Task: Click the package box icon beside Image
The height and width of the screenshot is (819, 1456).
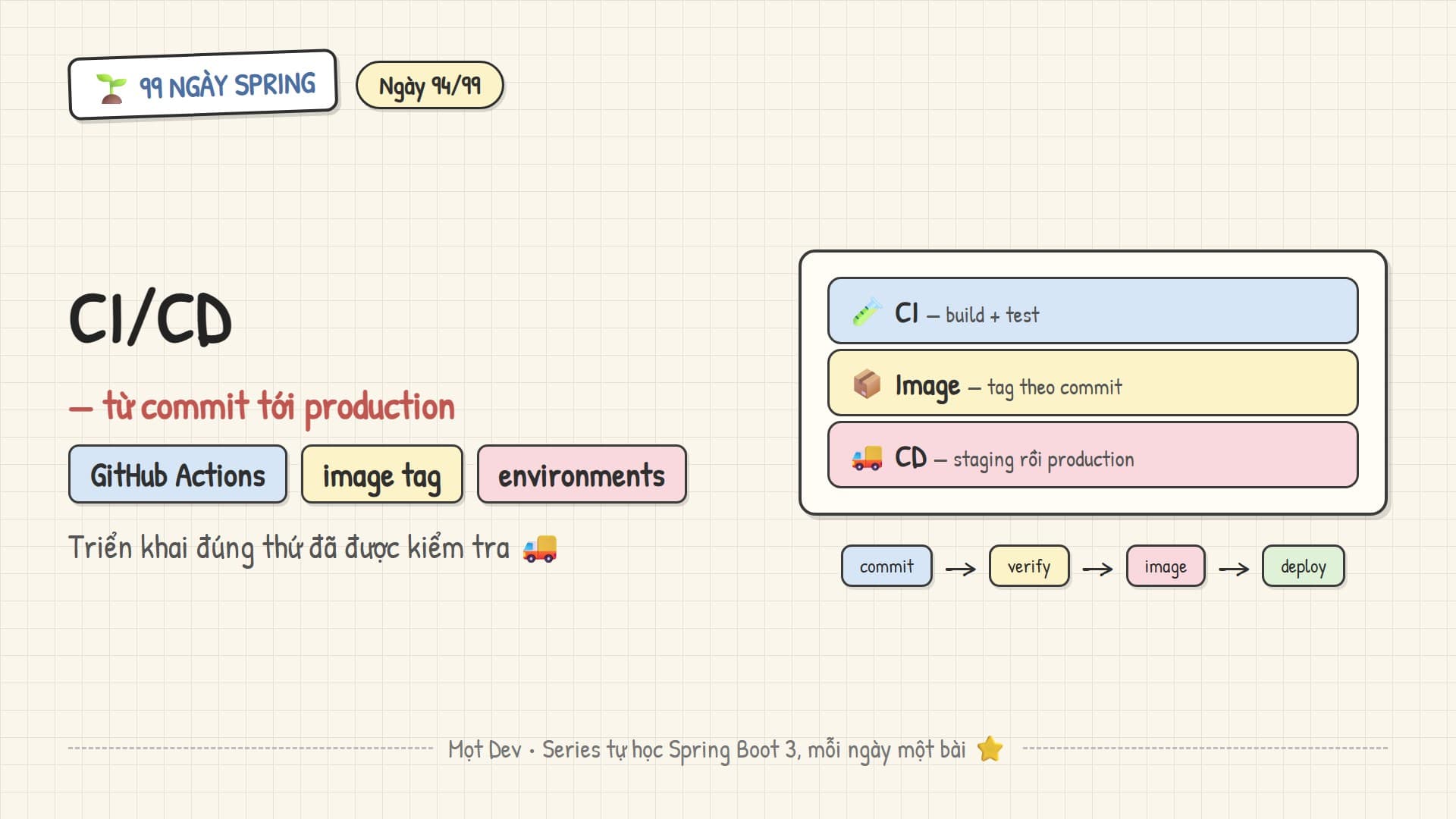Action: pyautogui.click(x=867, y=384)
